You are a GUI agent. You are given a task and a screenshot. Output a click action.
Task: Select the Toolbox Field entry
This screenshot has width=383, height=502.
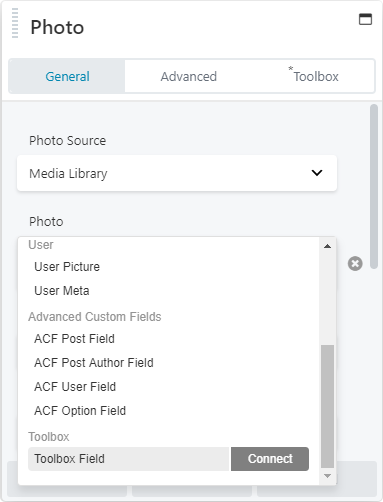pos(129,459)
